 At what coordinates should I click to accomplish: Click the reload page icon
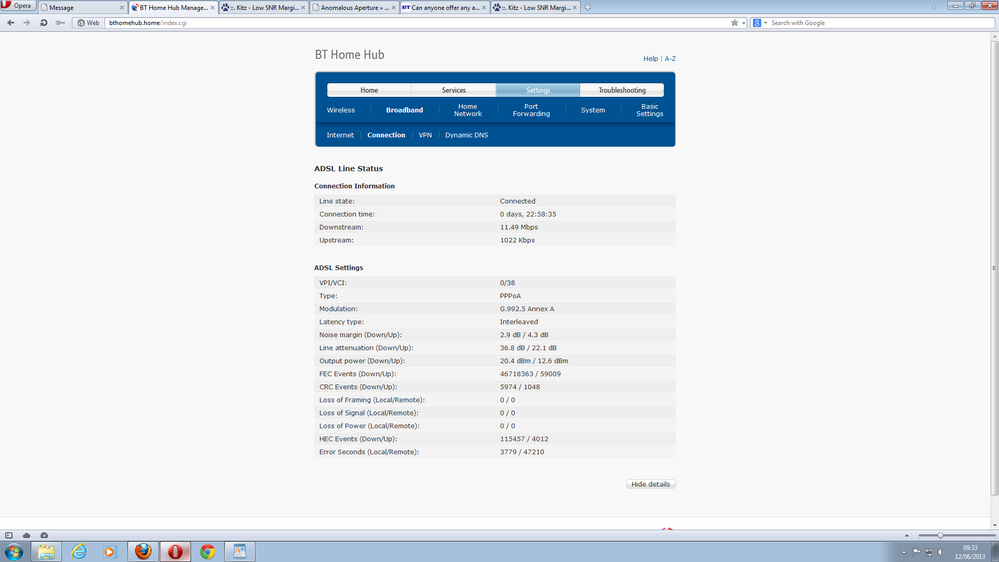[43, 23]
